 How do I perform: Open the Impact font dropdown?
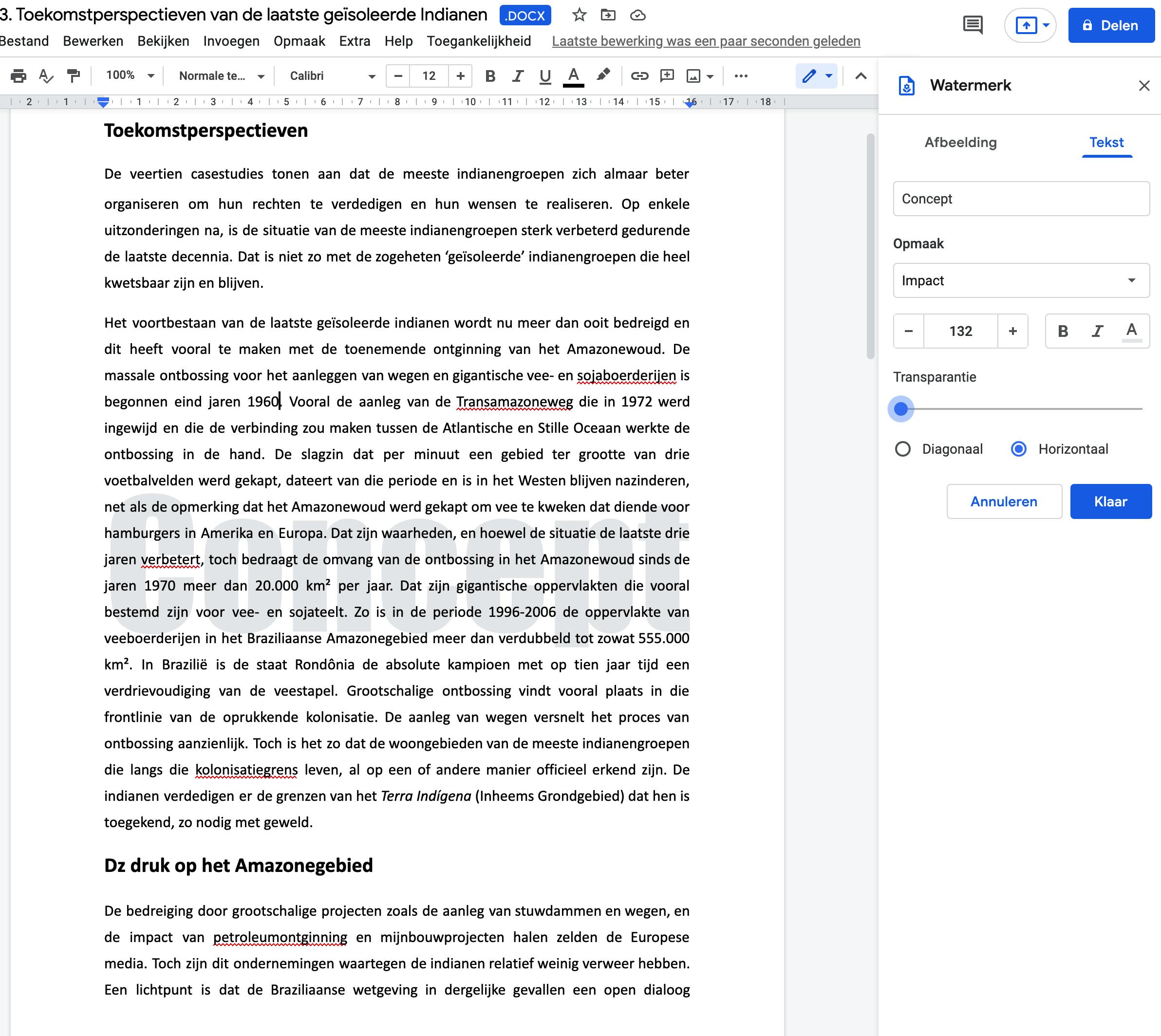click(x=1021, y=280)
